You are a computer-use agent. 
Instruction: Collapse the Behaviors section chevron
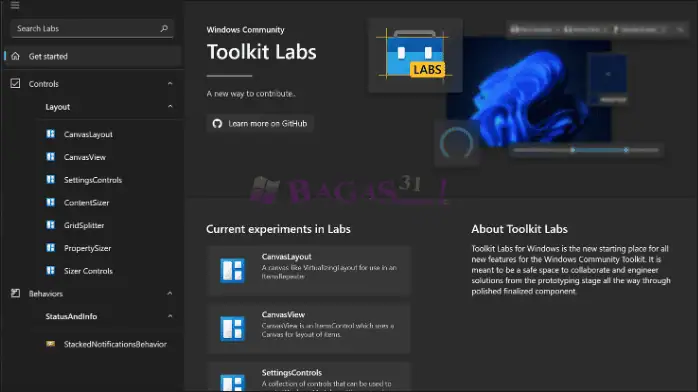170,294
